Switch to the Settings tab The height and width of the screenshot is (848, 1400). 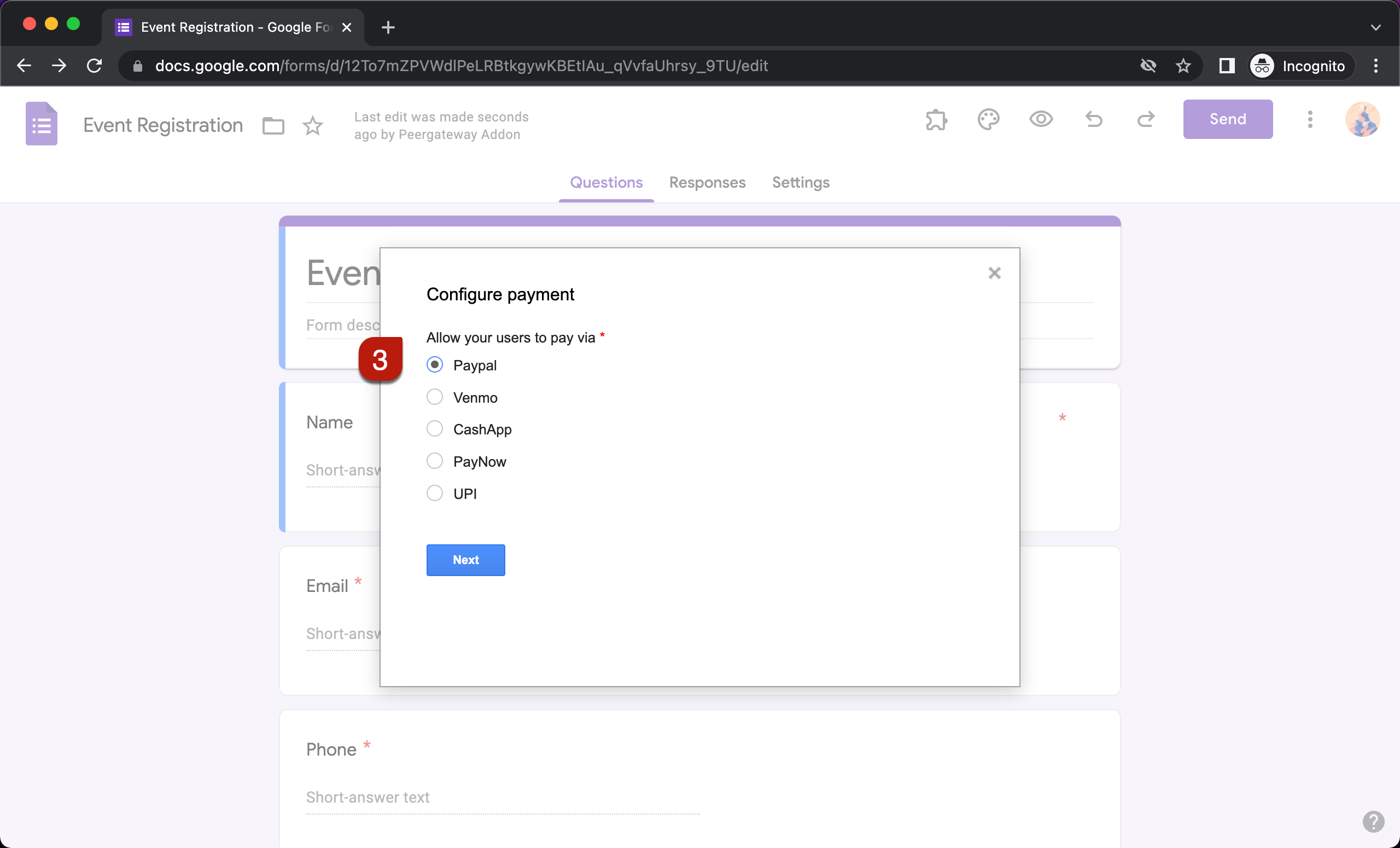[800, 182]
